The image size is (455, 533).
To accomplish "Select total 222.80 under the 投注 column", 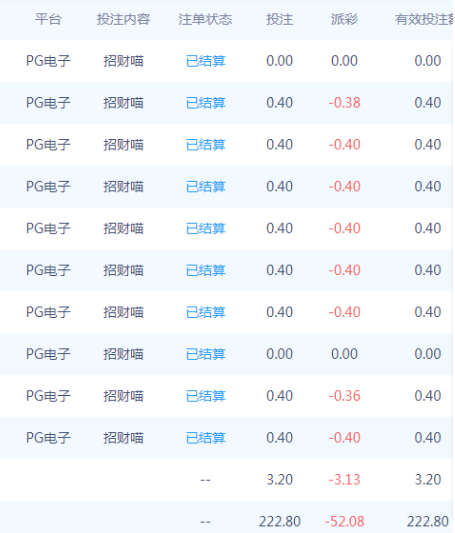I will [280, 521].
